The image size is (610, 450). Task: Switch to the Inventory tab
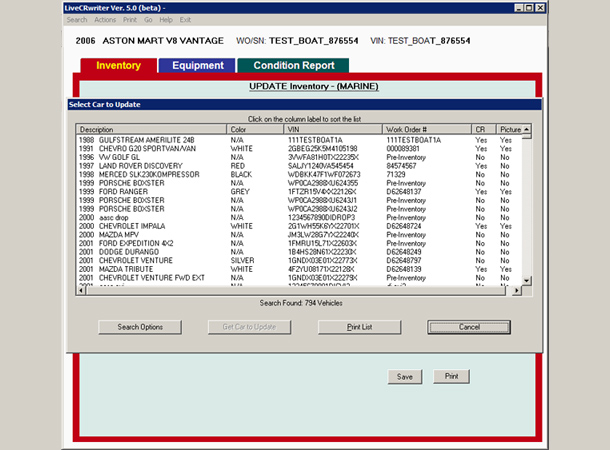point(119,65)
